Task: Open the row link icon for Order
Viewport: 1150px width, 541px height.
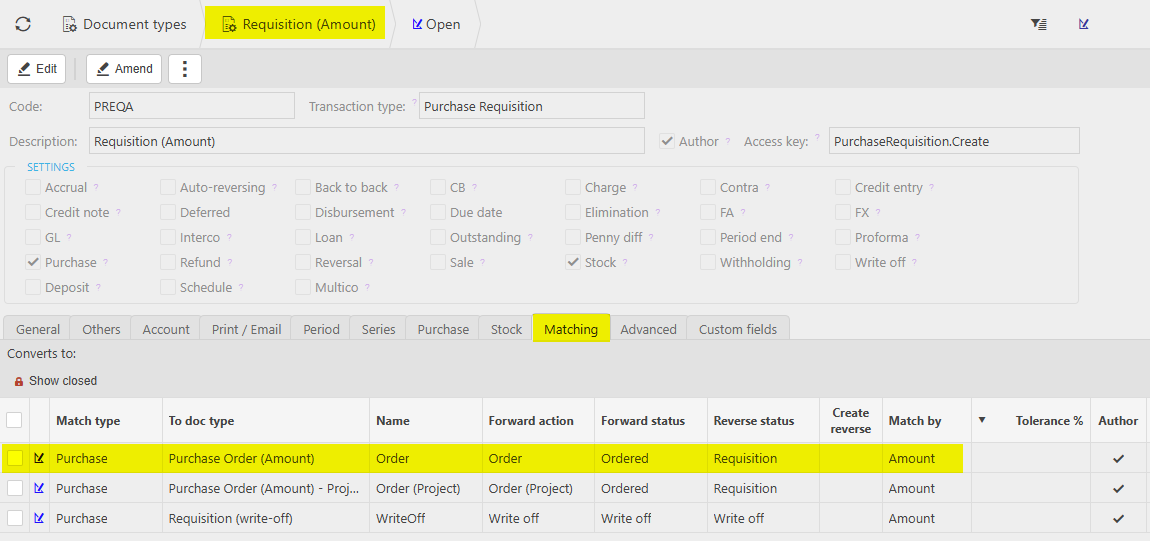Action: (x=39, y=458)
